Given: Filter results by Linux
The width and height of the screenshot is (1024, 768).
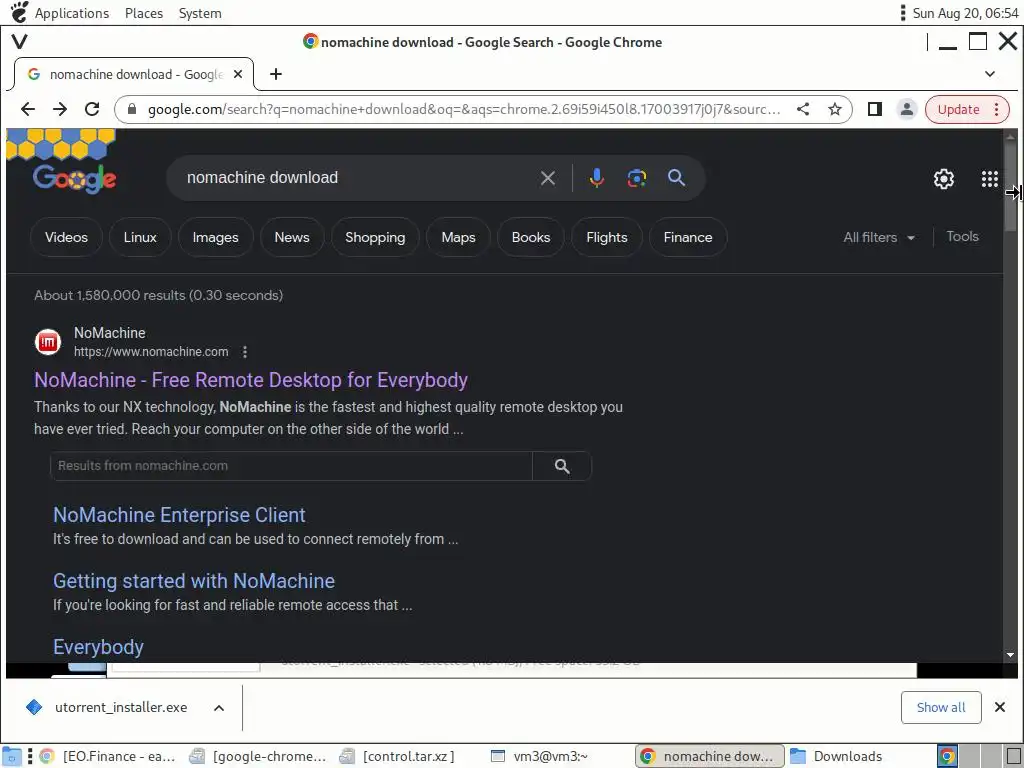Looking at the screenshot, I should pos(140,237).
